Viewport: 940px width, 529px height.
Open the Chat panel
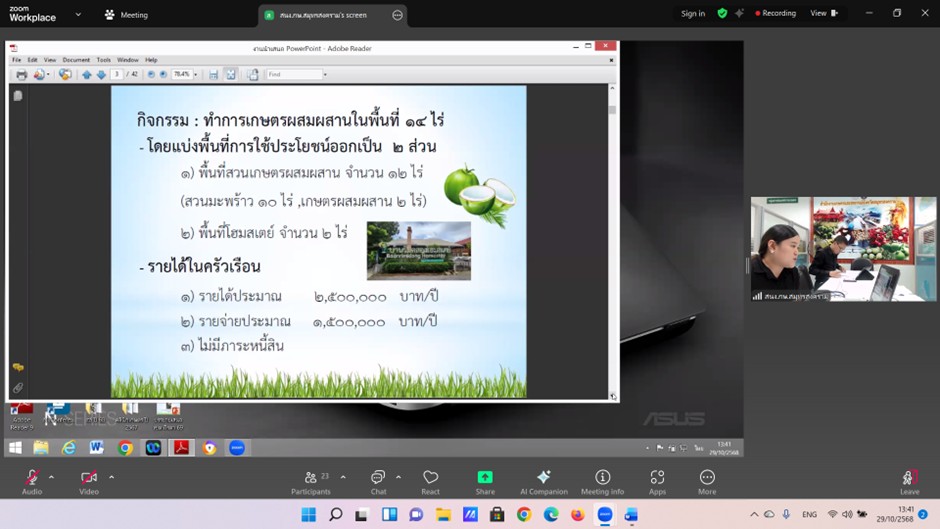[378, 478]
